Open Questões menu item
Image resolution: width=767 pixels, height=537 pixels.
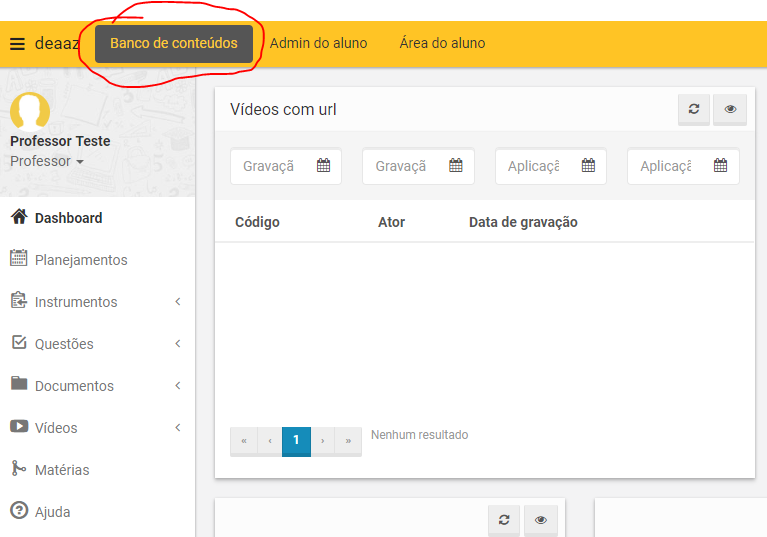(x=64, y=344)
